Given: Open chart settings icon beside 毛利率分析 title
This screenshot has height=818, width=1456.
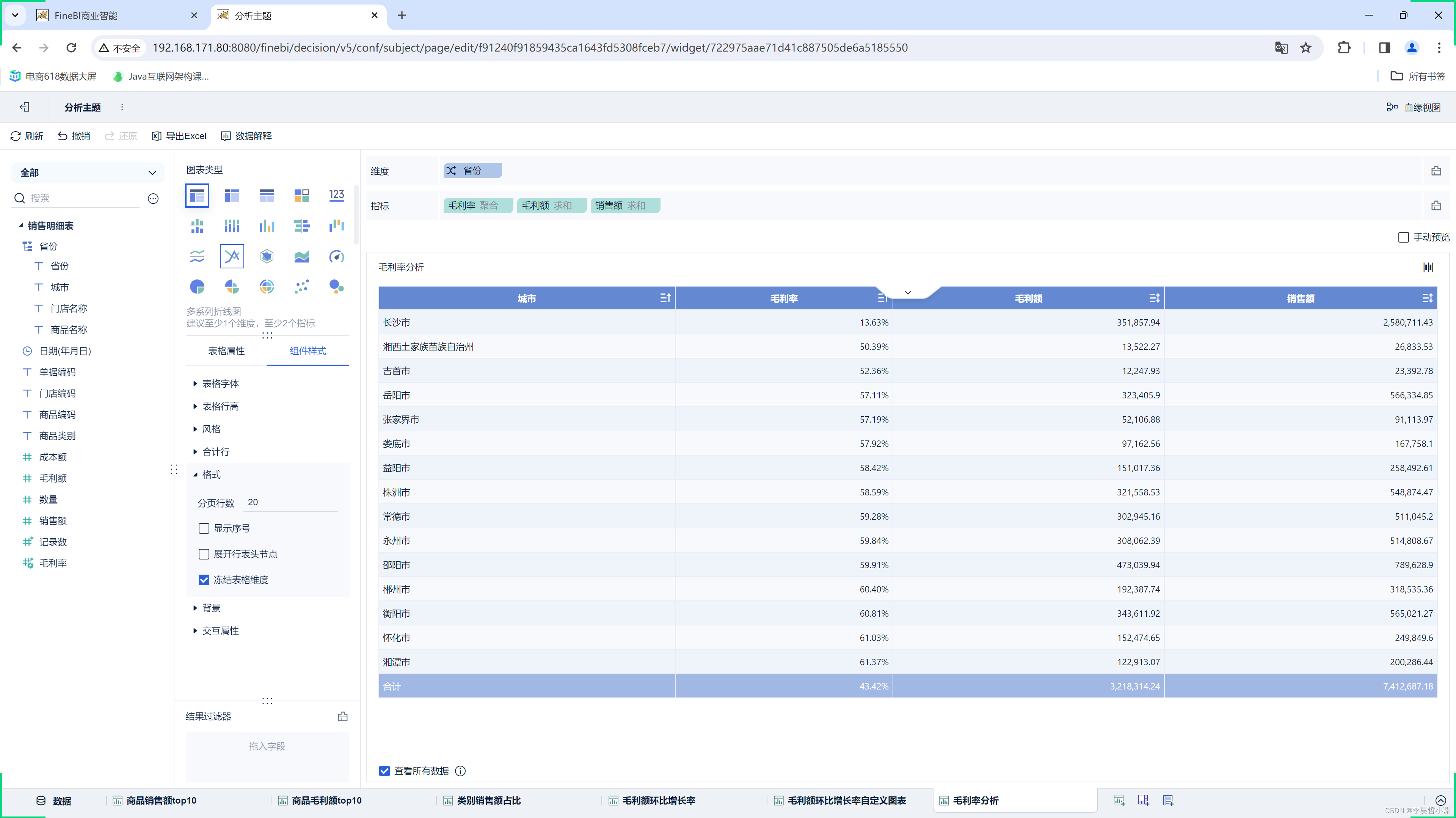Looking at the screenshot, I should click(1428, 267).
